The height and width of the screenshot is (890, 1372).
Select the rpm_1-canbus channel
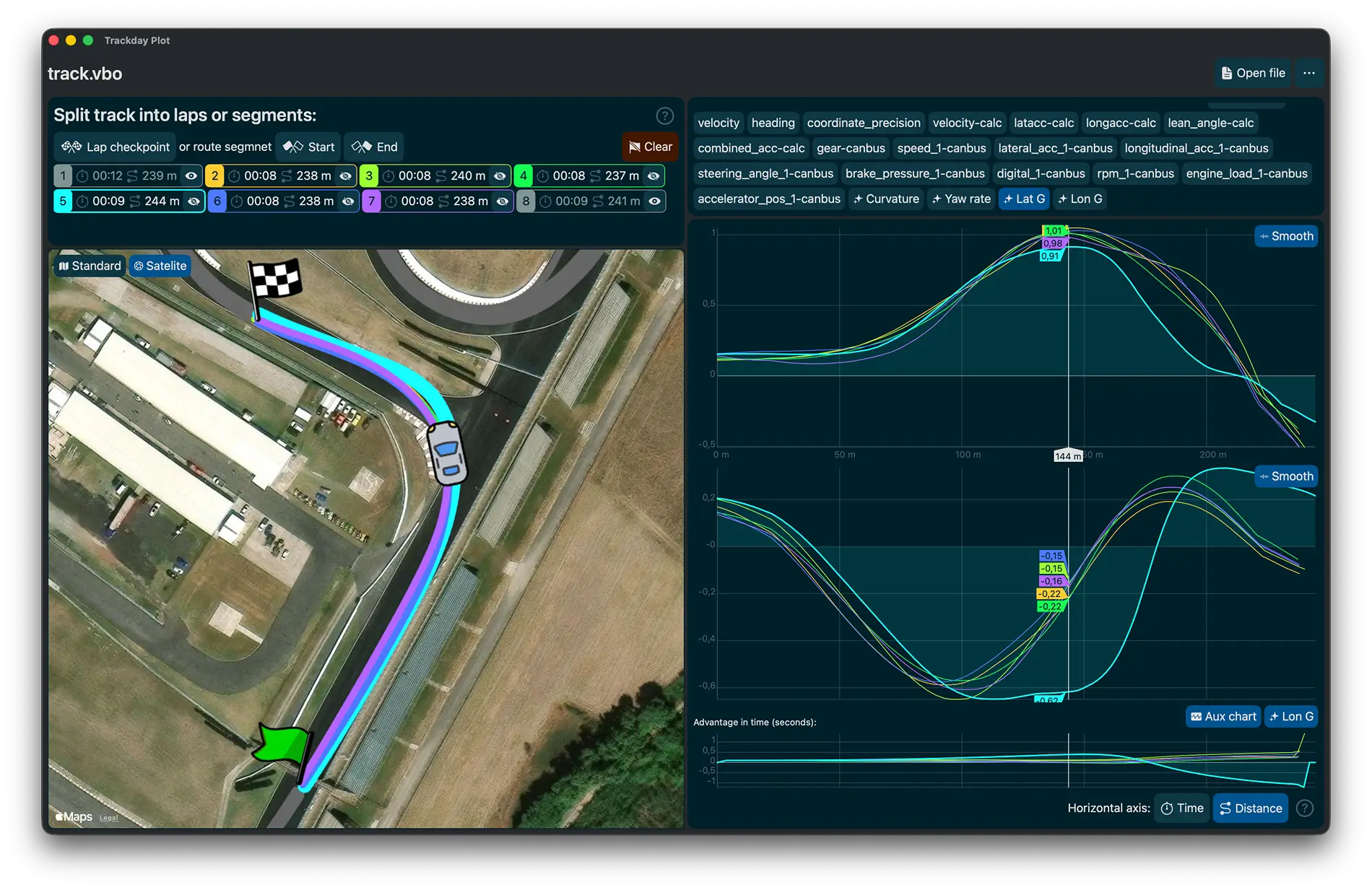(x=1135, y=173)
